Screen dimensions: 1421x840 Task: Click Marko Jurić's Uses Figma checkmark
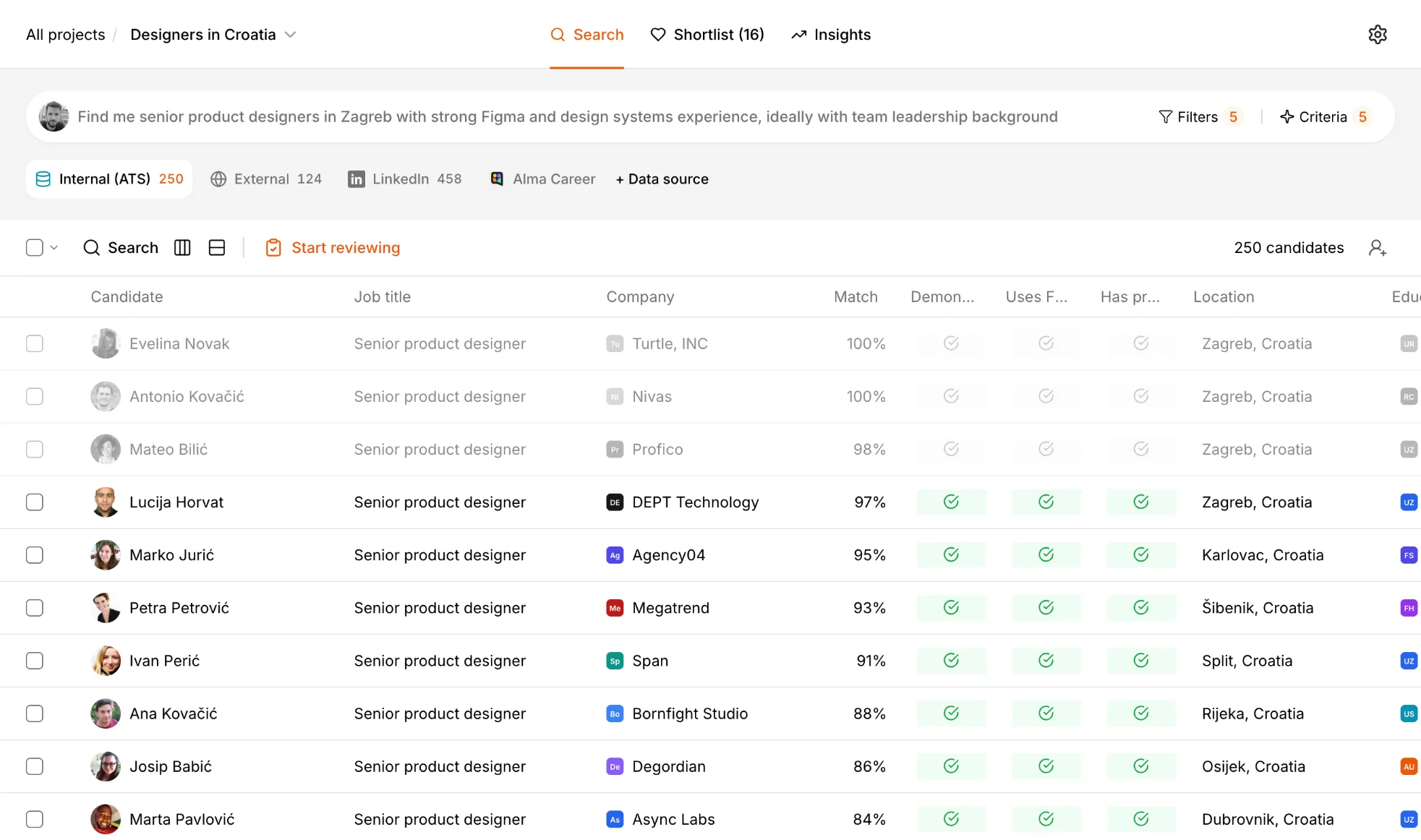pos(1046,554)
